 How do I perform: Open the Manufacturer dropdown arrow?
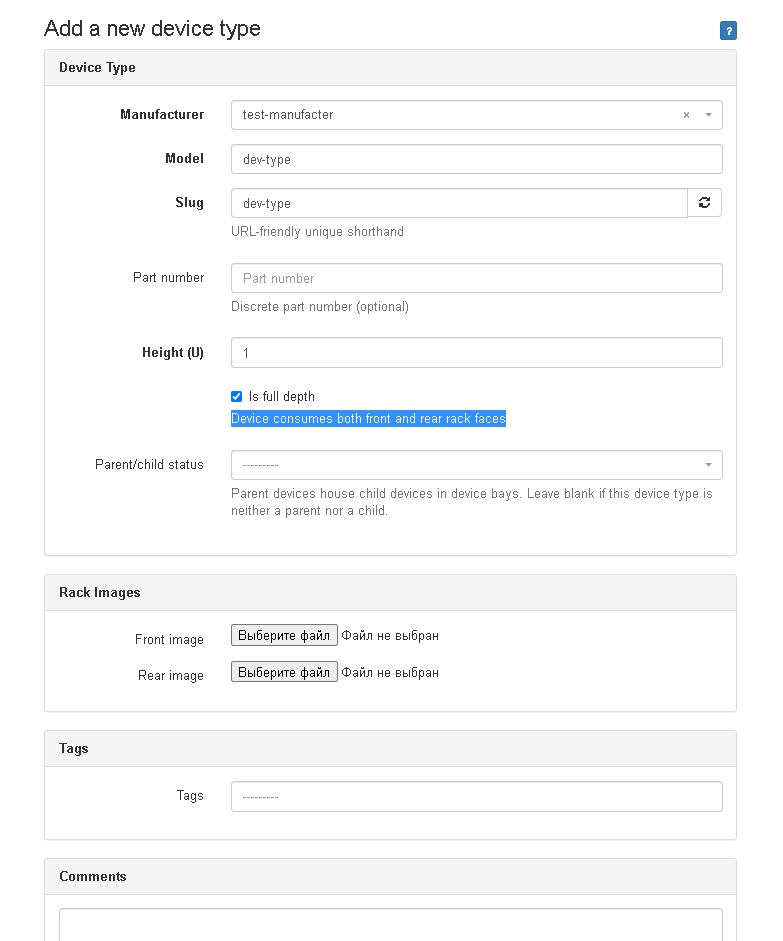click(x=708, y=115)
